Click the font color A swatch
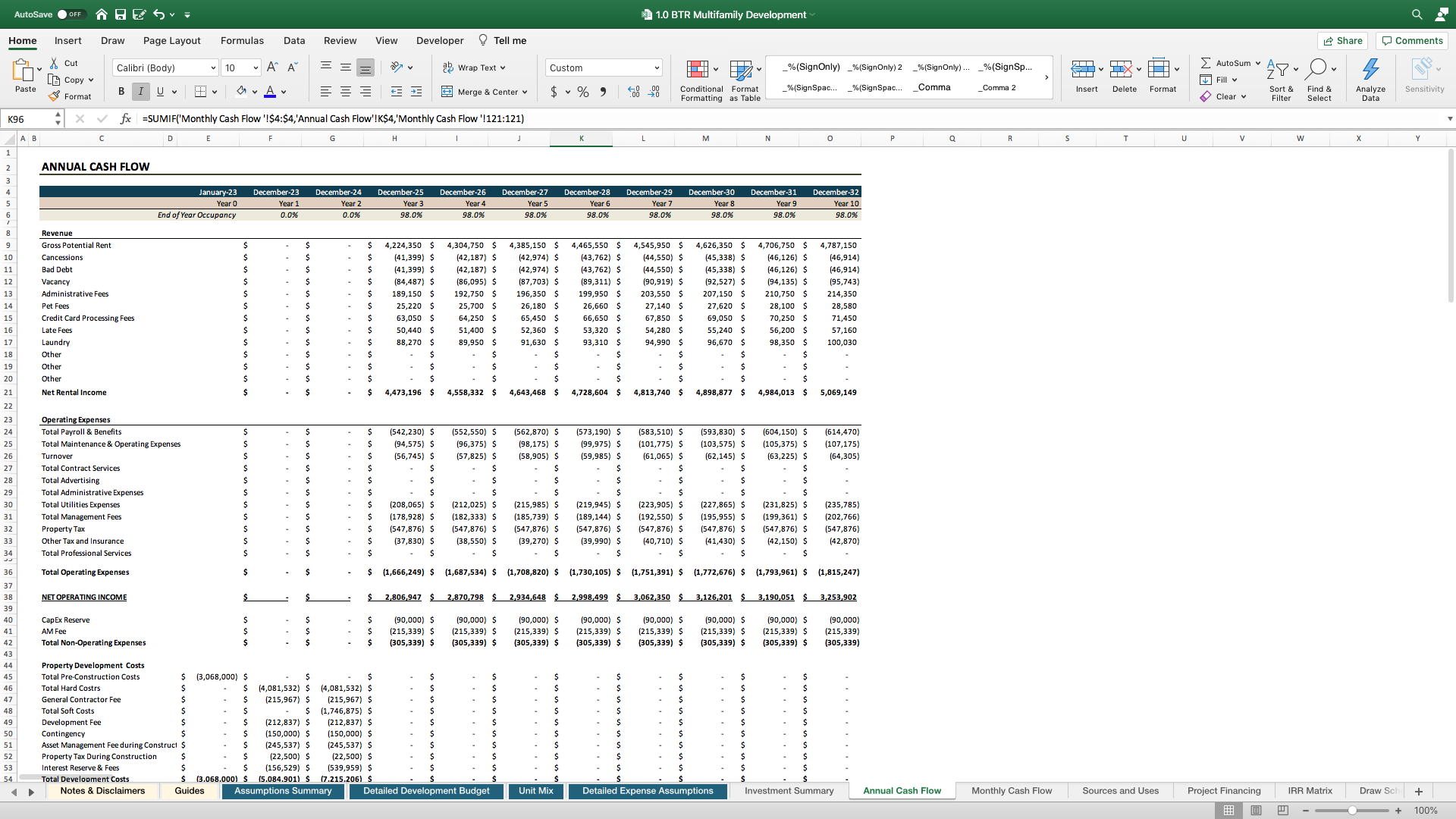The height and width of the screenshot is (819, 1456). pyautogui.click(x=270, y=92)
